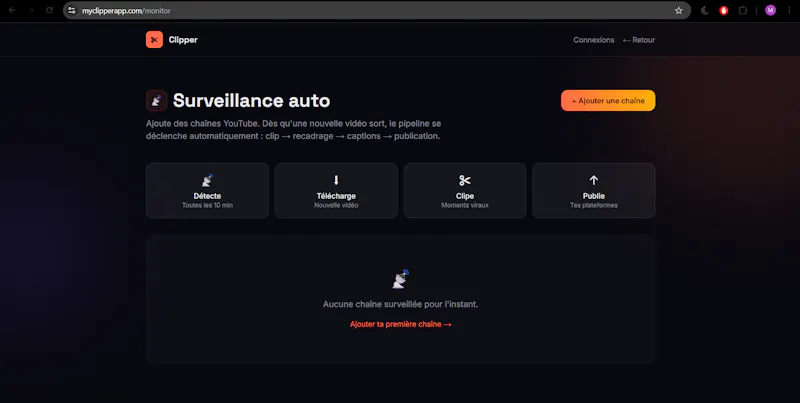Click the Clipe scissors icon

pos(465,180)
